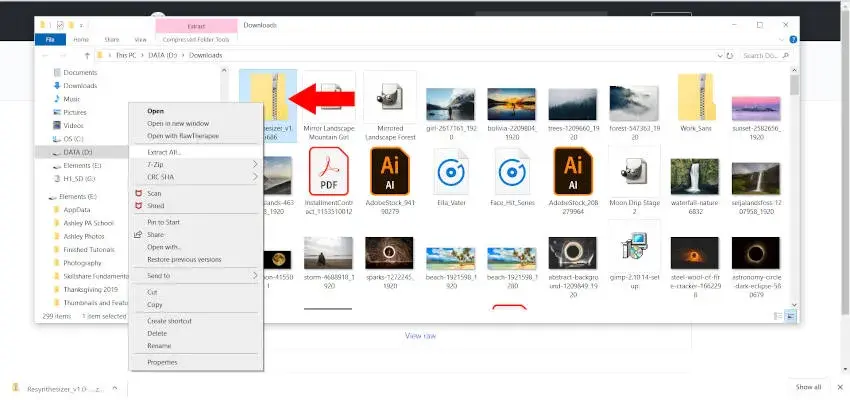Select AppData folder in sidebar
The width and height of the screenshot is (850, 400).
(x=76, y=210)
